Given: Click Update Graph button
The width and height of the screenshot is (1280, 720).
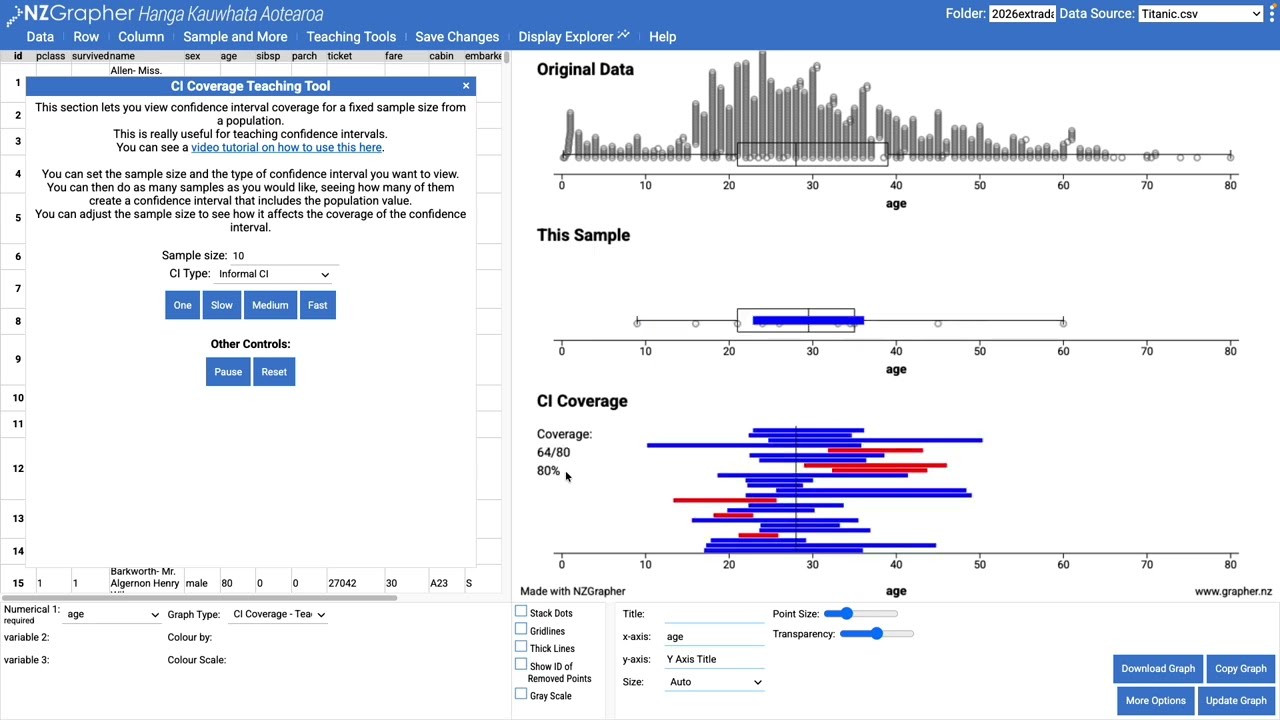Looking at the screenshot, I should (1236, 701).
